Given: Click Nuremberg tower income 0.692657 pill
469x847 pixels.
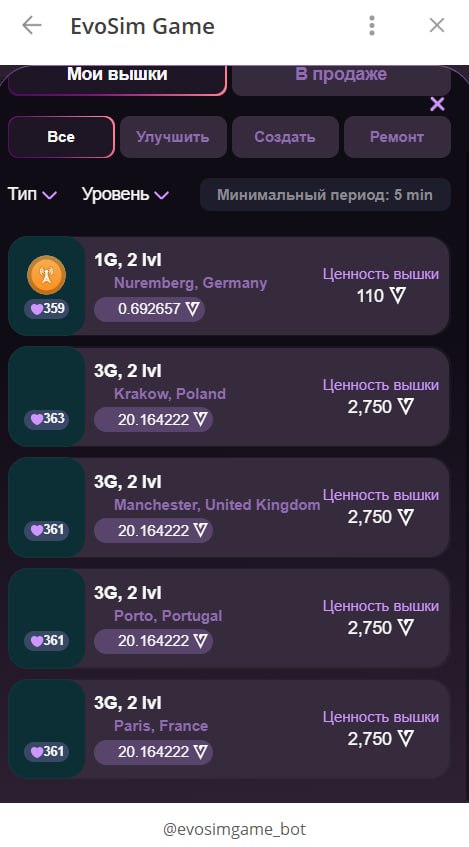Looking at the screenshot, I should click(x=150, y=310).
